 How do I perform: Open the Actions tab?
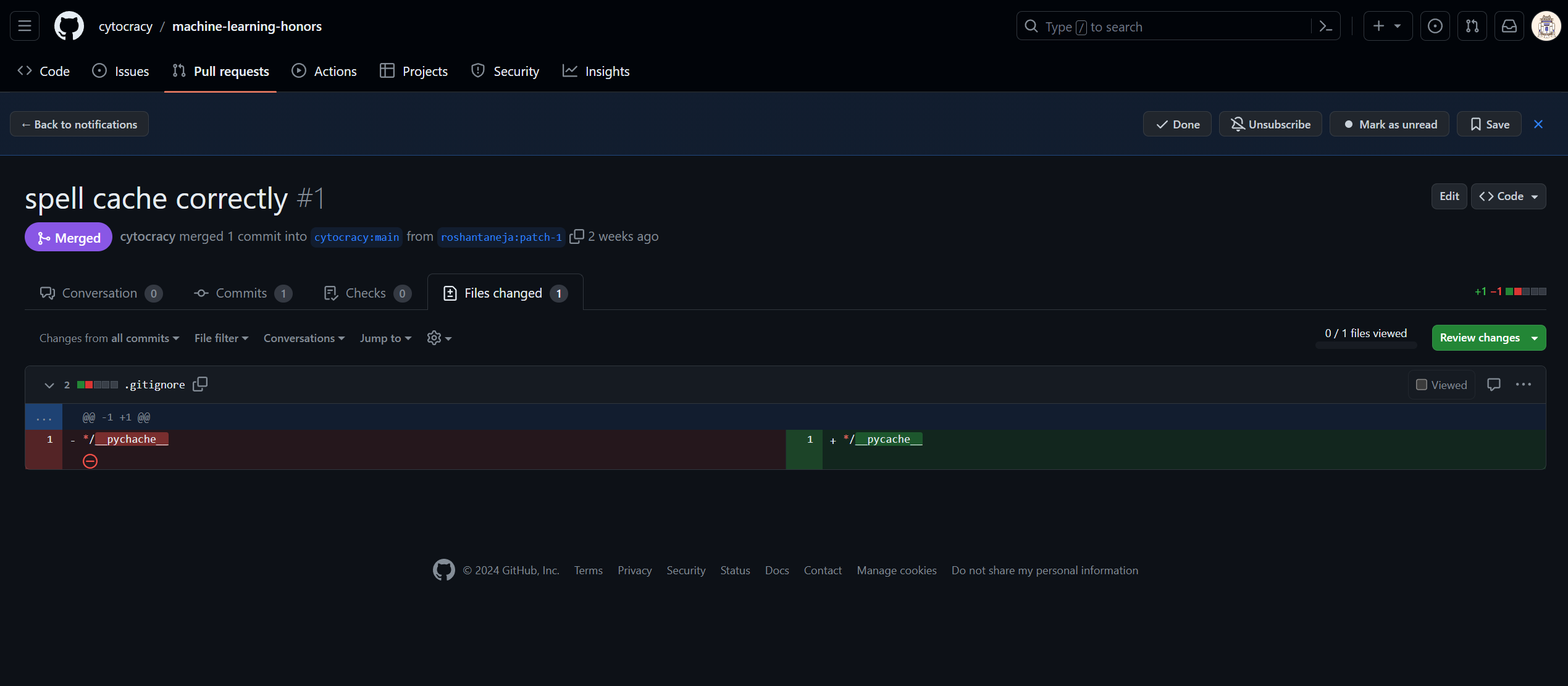(x=324, y=71)
